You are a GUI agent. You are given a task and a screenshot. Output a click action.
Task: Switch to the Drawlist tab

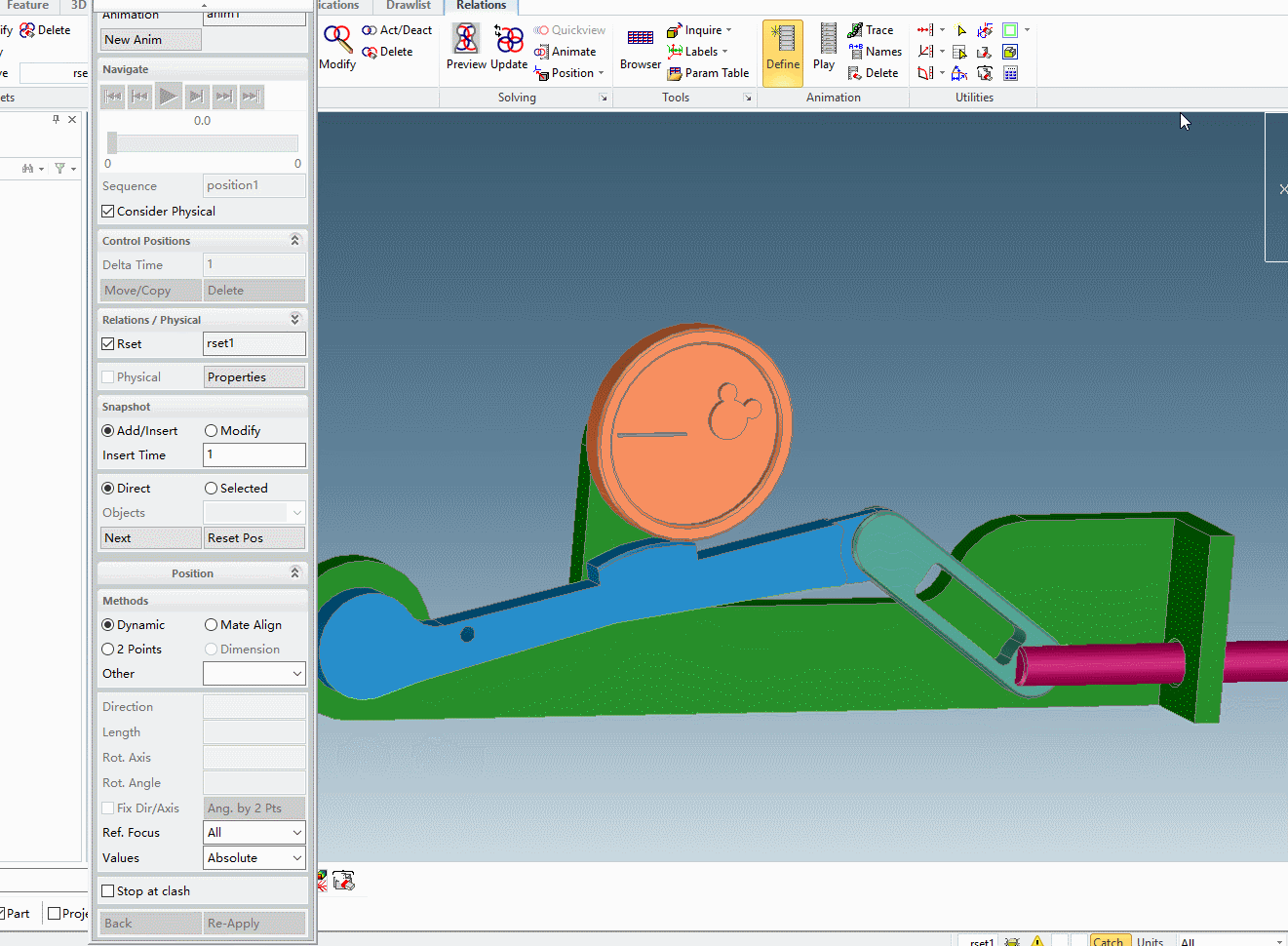pos(409,6)
